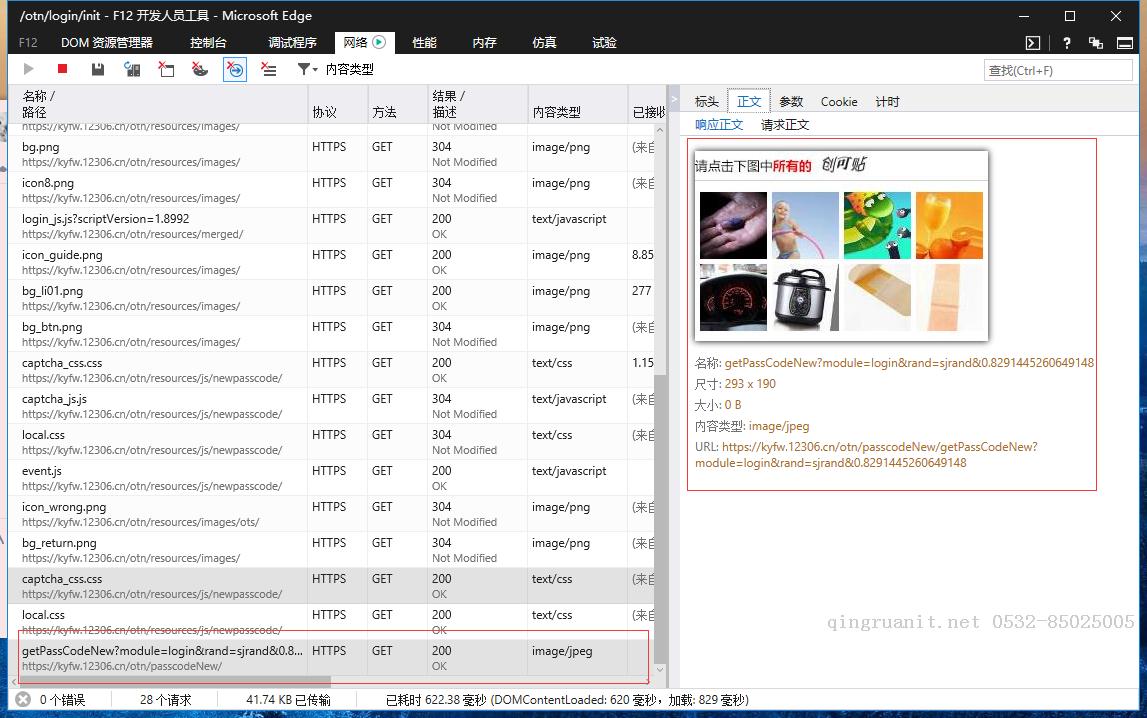Click the always refresh from server icon
The image size is (1147, 718).
click(x=131, y=69)
